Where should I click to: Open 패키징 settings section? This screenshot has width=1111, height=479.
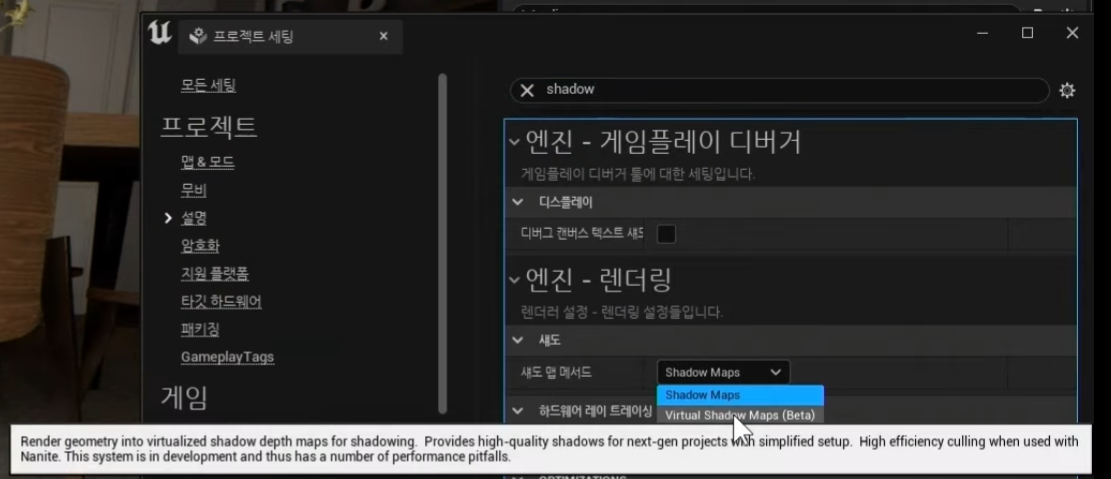point(200,329)
